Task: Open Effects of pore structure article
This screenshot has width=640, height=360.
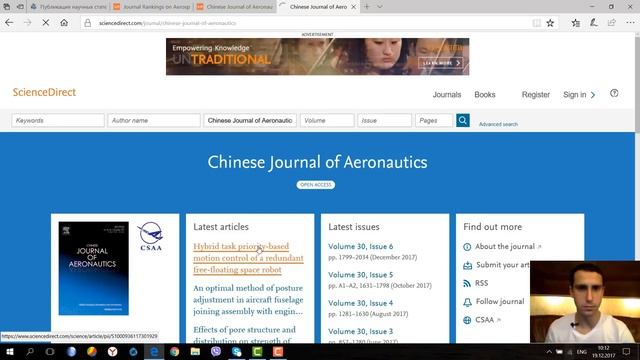Action: (x=244, y=334)
